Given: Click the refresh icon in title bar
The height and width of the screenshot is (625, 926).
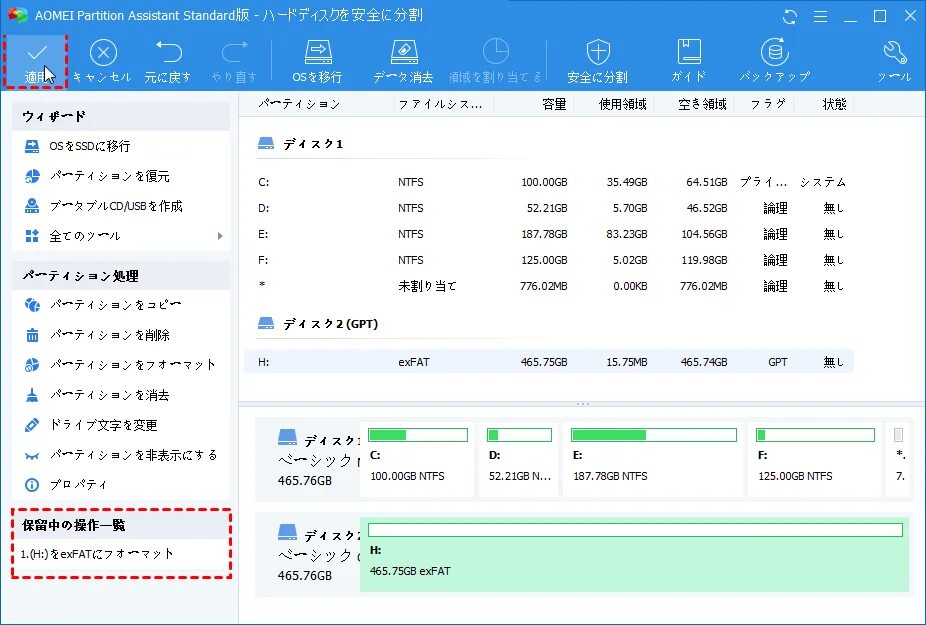Looking at the screenshot, I should click(790, 17).
